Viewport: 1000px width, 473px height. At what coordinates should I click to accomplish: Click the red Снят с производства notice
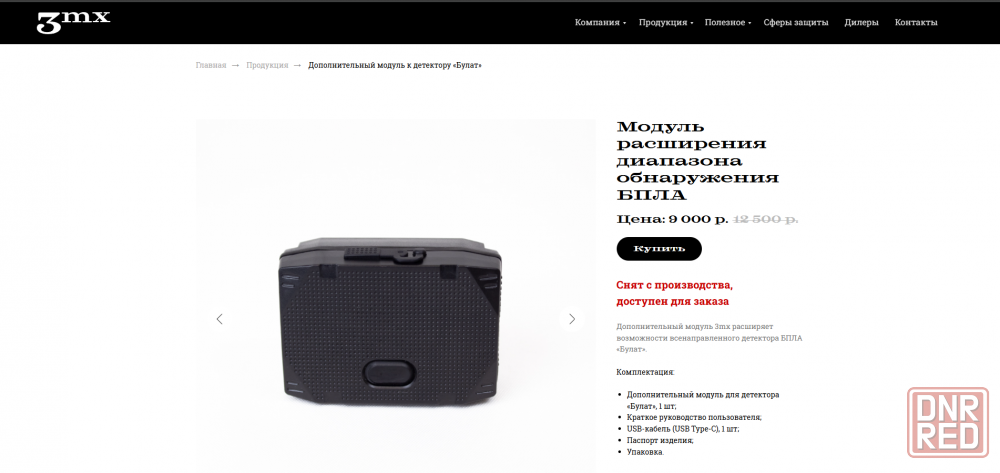pos(673,293)
